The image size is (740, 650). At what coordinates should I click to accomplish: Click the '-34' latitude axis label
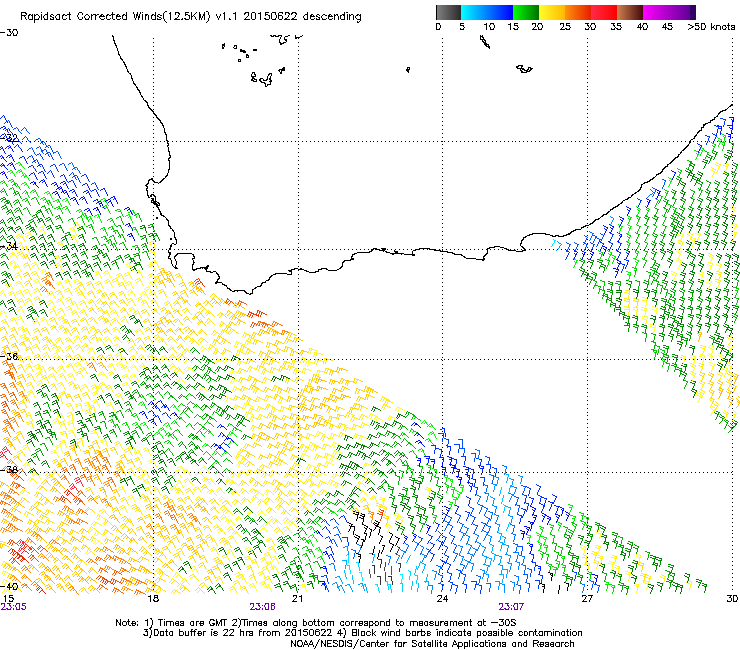pos(9,246)
